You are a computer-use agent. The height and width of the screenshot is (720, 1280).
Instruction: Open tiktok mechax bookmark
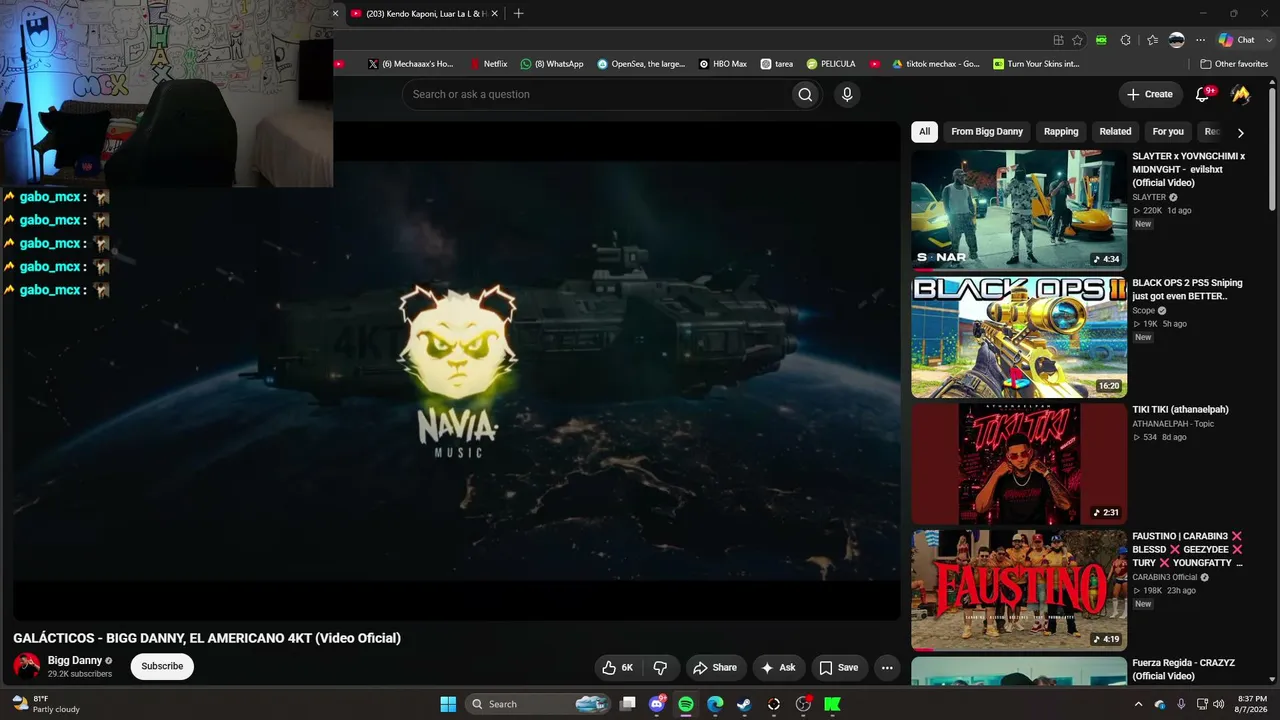[x=936, y=64]
